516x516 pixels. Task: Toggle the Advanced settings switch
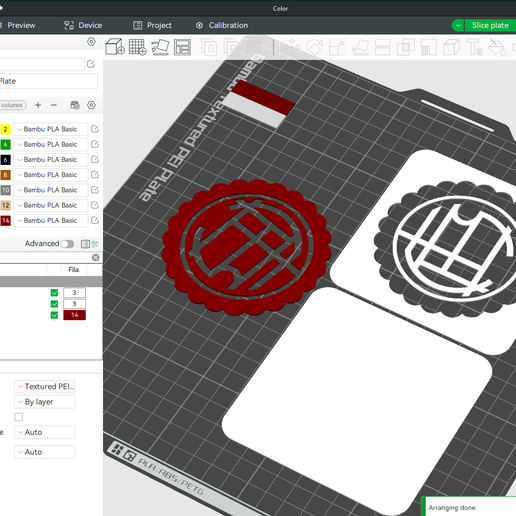click(x=67, y=244)
